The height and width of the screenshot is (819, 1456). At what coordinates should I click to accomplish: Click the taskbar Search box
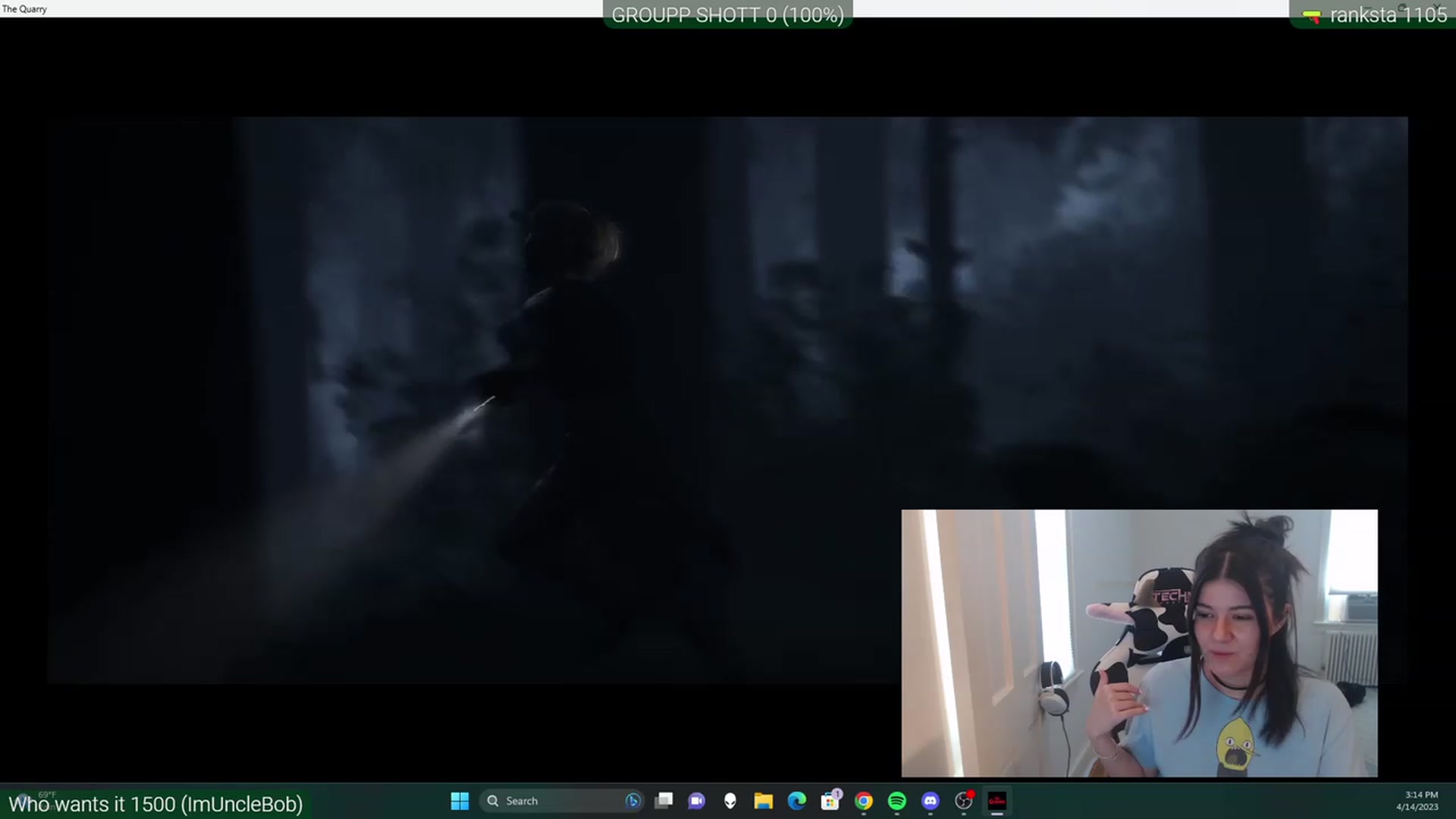[x=561, y=801]
